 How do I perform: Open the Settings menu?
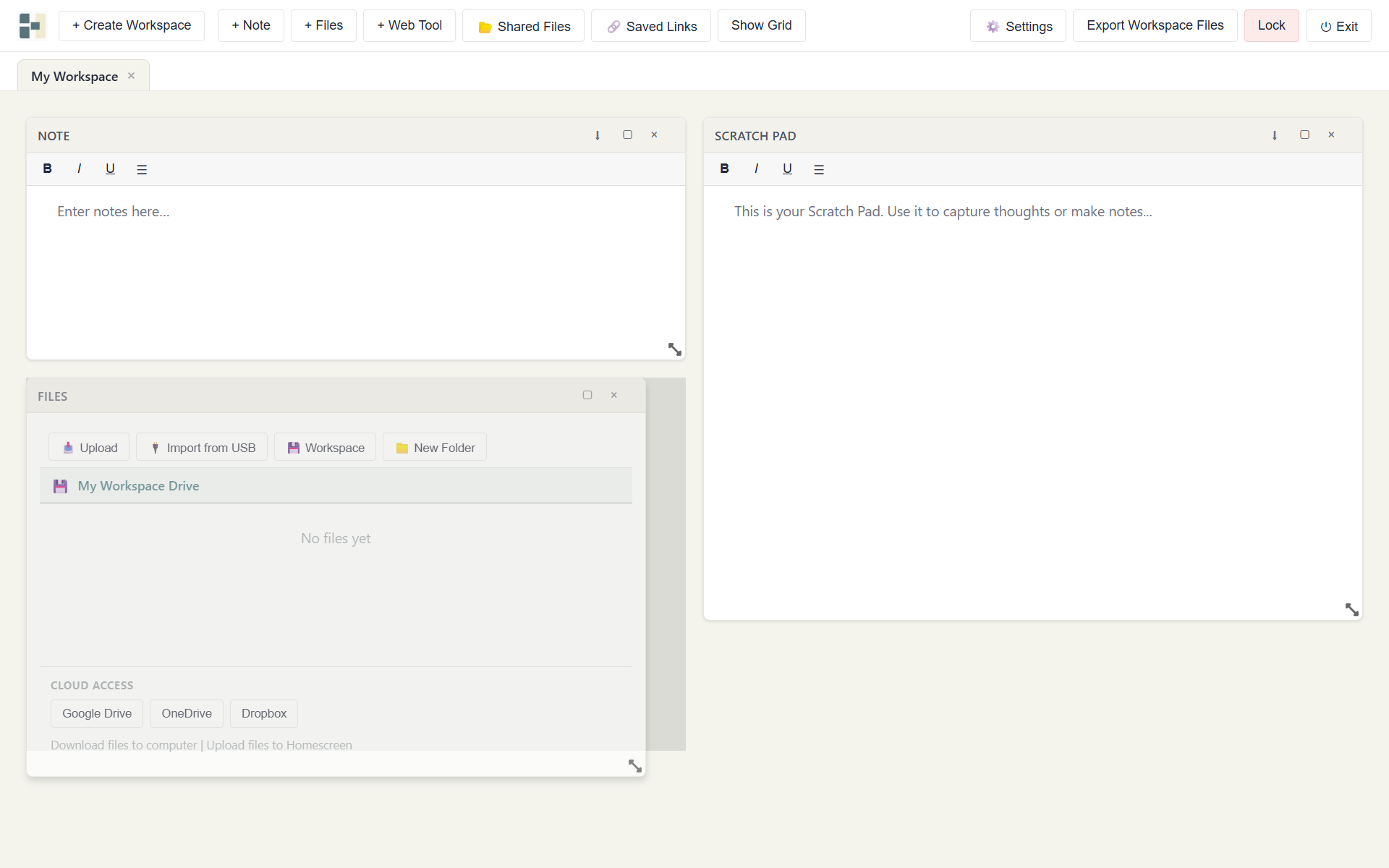coord(1018,25)
